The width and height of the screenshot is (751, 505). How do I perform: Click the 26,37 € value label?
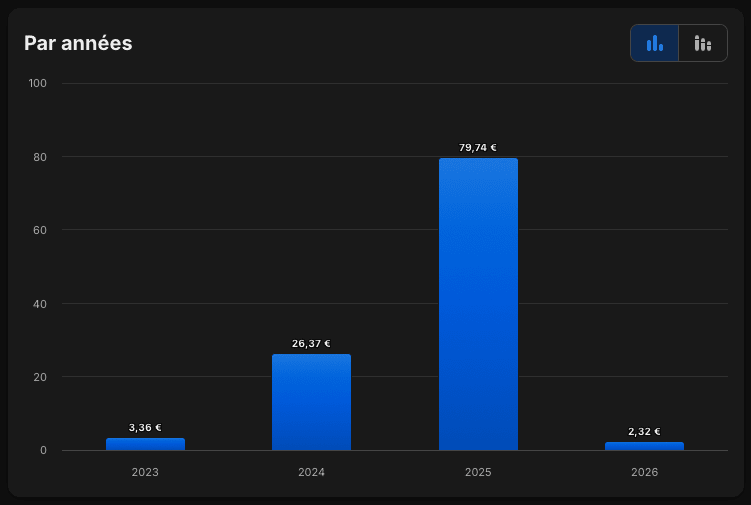click(x=311, y=344)
